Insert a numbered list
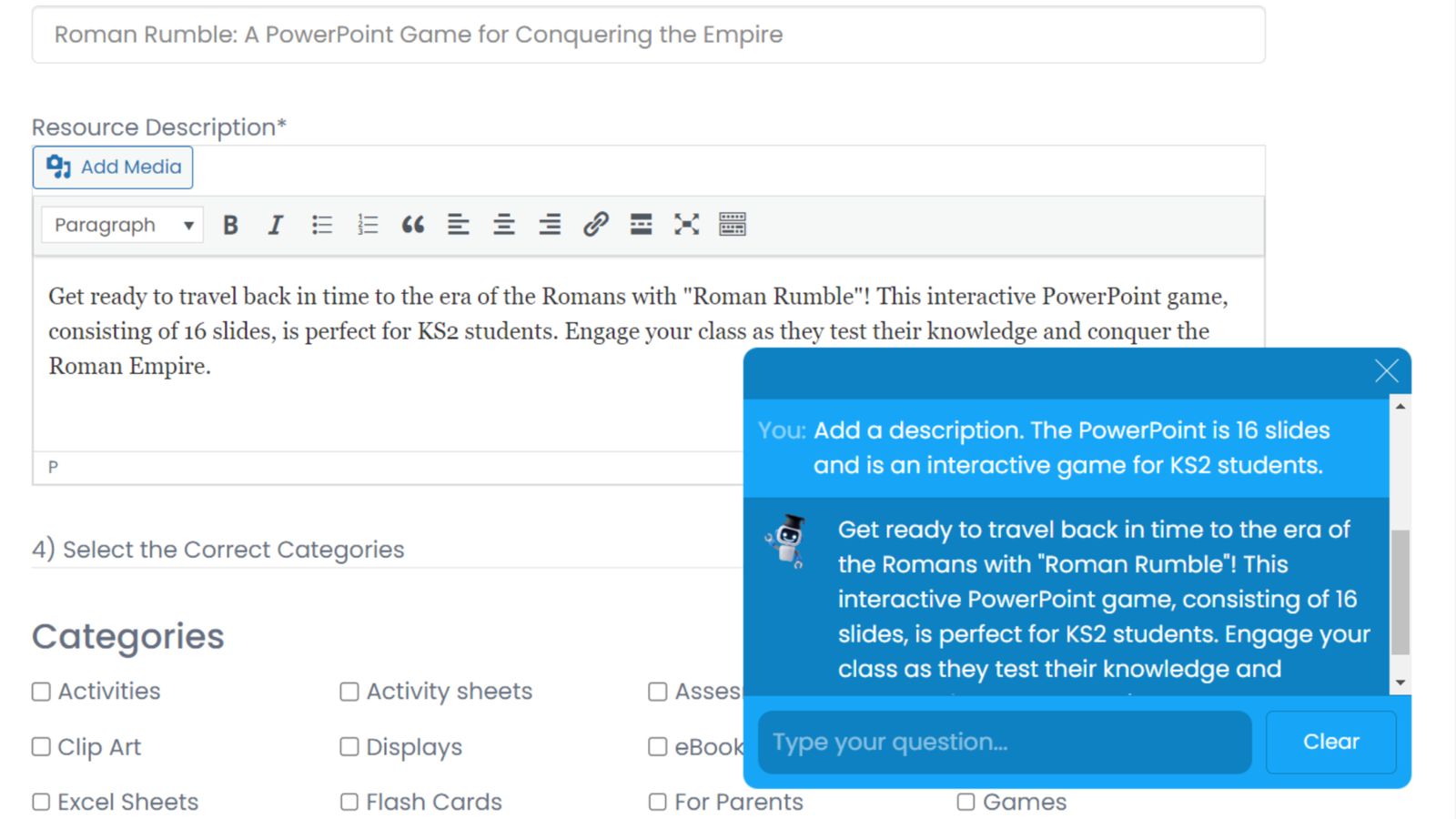The image size is (1456, 819). (x=367, y=225)
